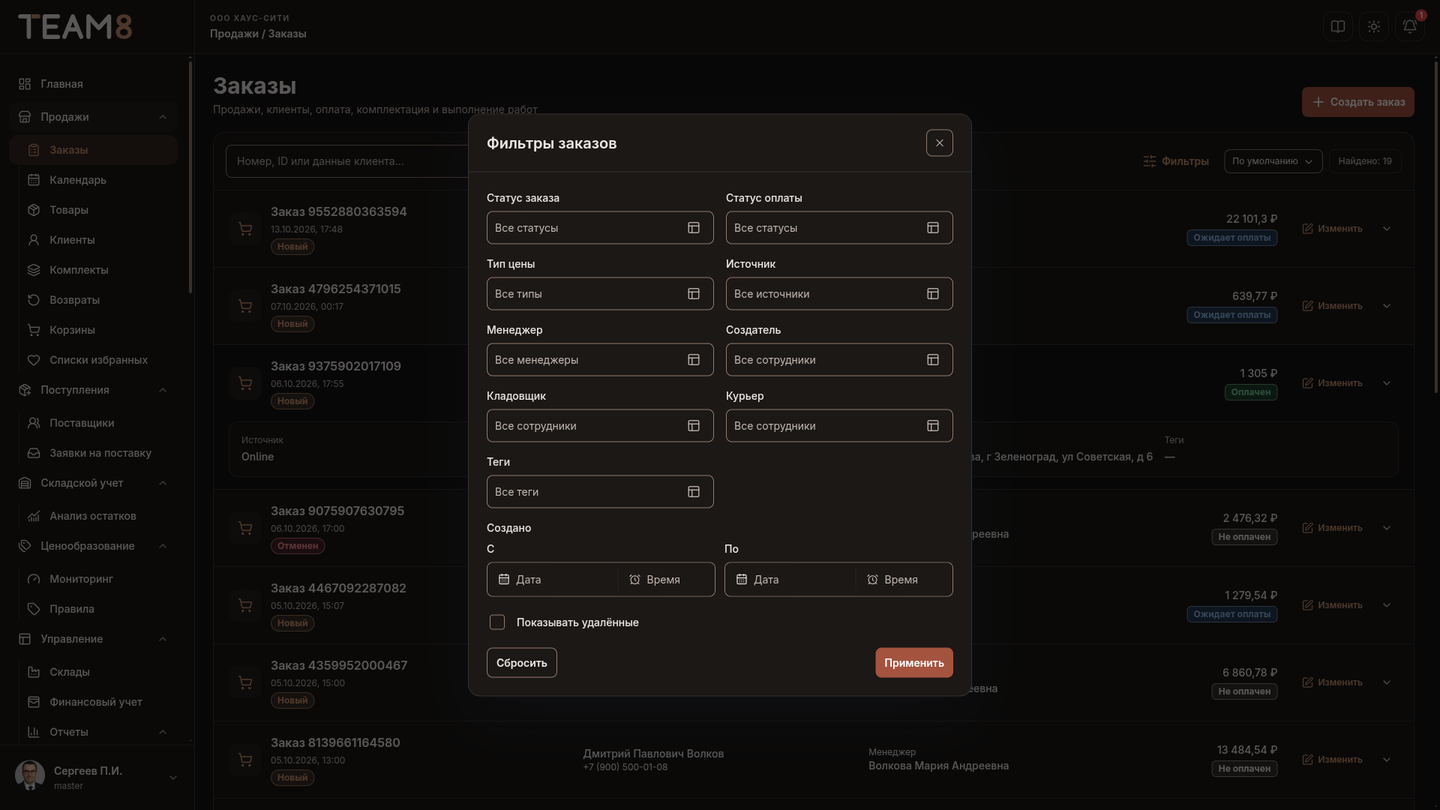Collapse the Ценообразование sidebar section
This screenshot has width=1440, height=810.
[x=162, y=546]
